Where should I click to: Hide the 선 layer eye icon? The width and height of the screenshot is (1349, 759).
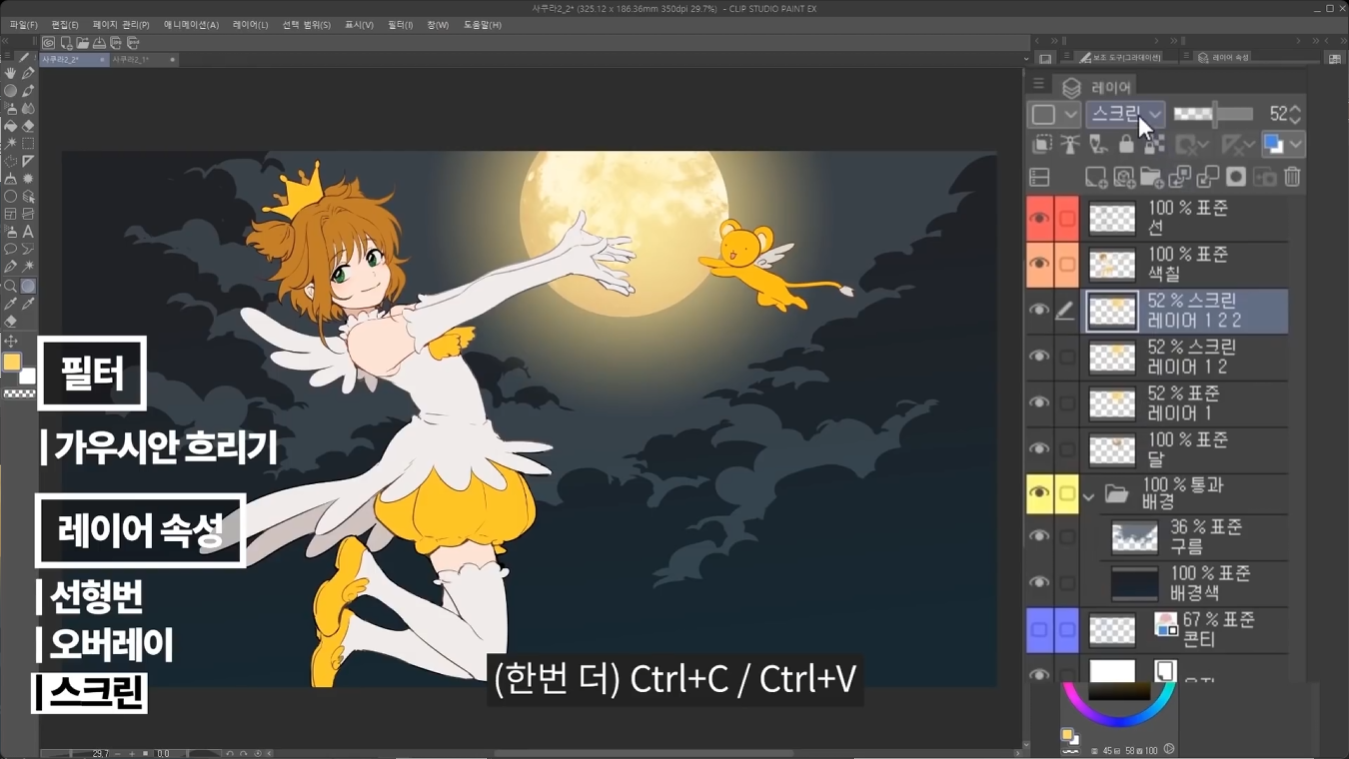[x=1039, y=218]
